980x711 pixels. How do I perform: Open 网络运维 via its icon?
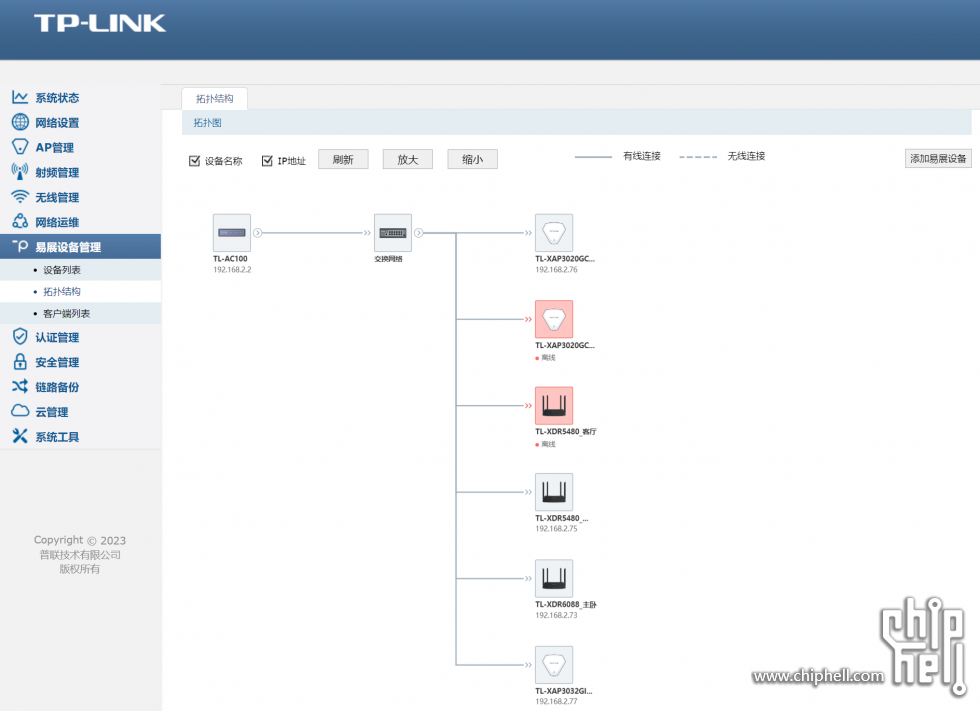[x=20, y=221]
